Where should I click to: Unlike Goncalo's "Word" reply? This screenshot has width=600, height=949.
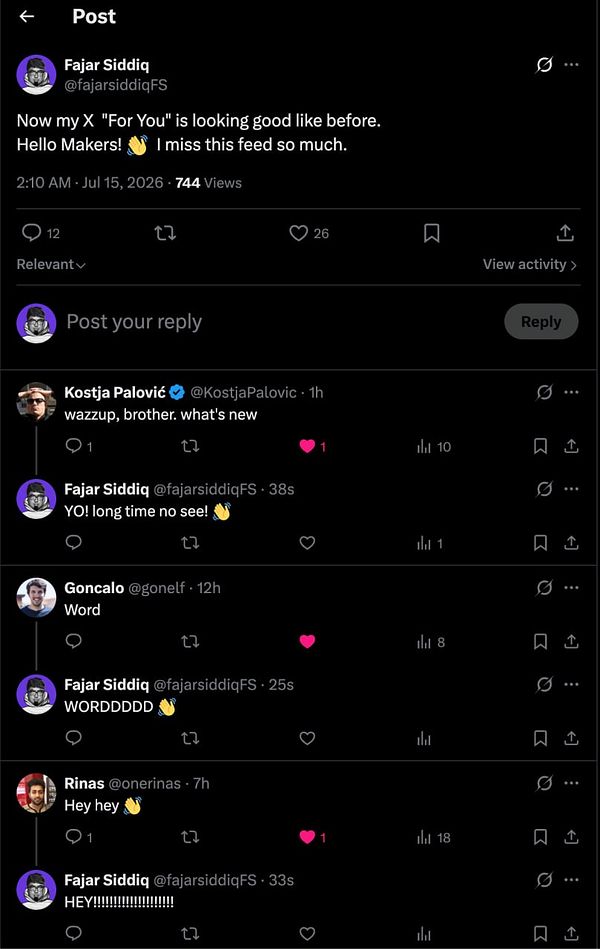pyautogui.click(x=308, y=642)
